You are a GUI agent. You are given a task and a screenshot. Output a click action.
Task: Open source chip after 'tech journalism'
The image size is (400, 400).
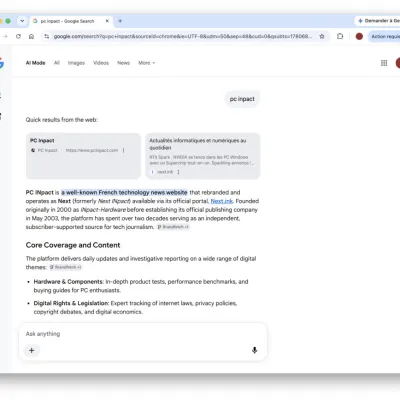point(173,227)
